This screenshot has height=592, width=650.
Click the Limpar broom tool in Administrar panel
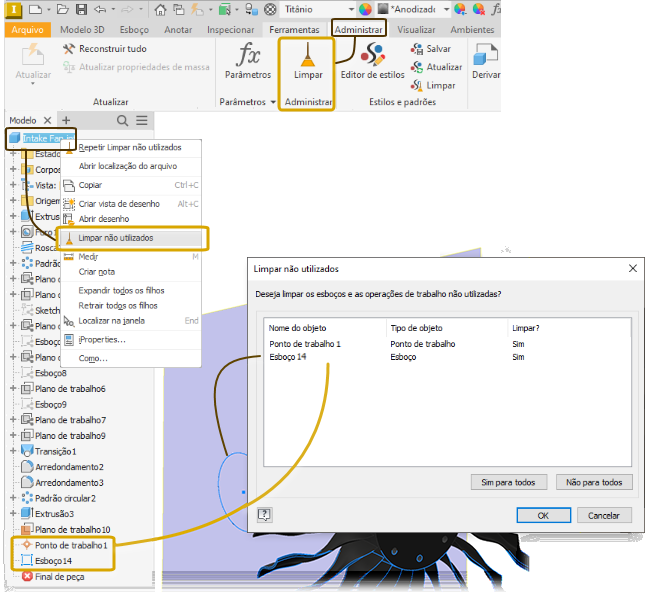(x=308, y=60)
